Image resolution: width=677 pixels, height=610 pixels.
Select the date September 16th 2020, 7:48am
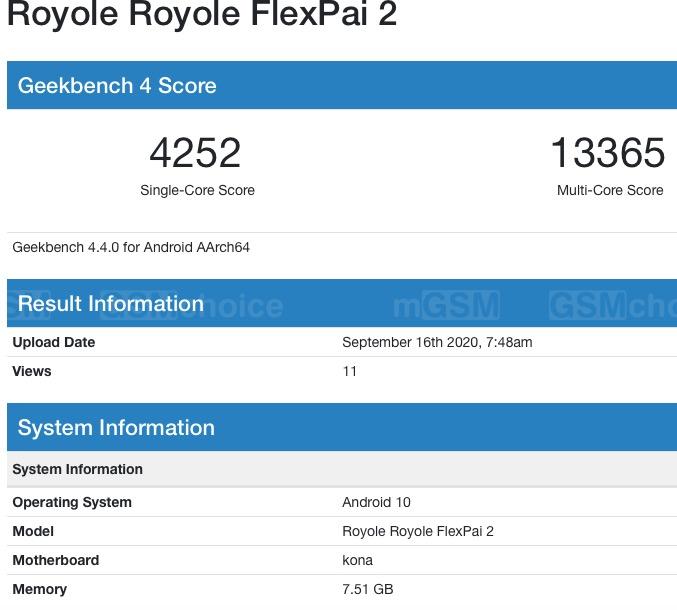(437, 342)
